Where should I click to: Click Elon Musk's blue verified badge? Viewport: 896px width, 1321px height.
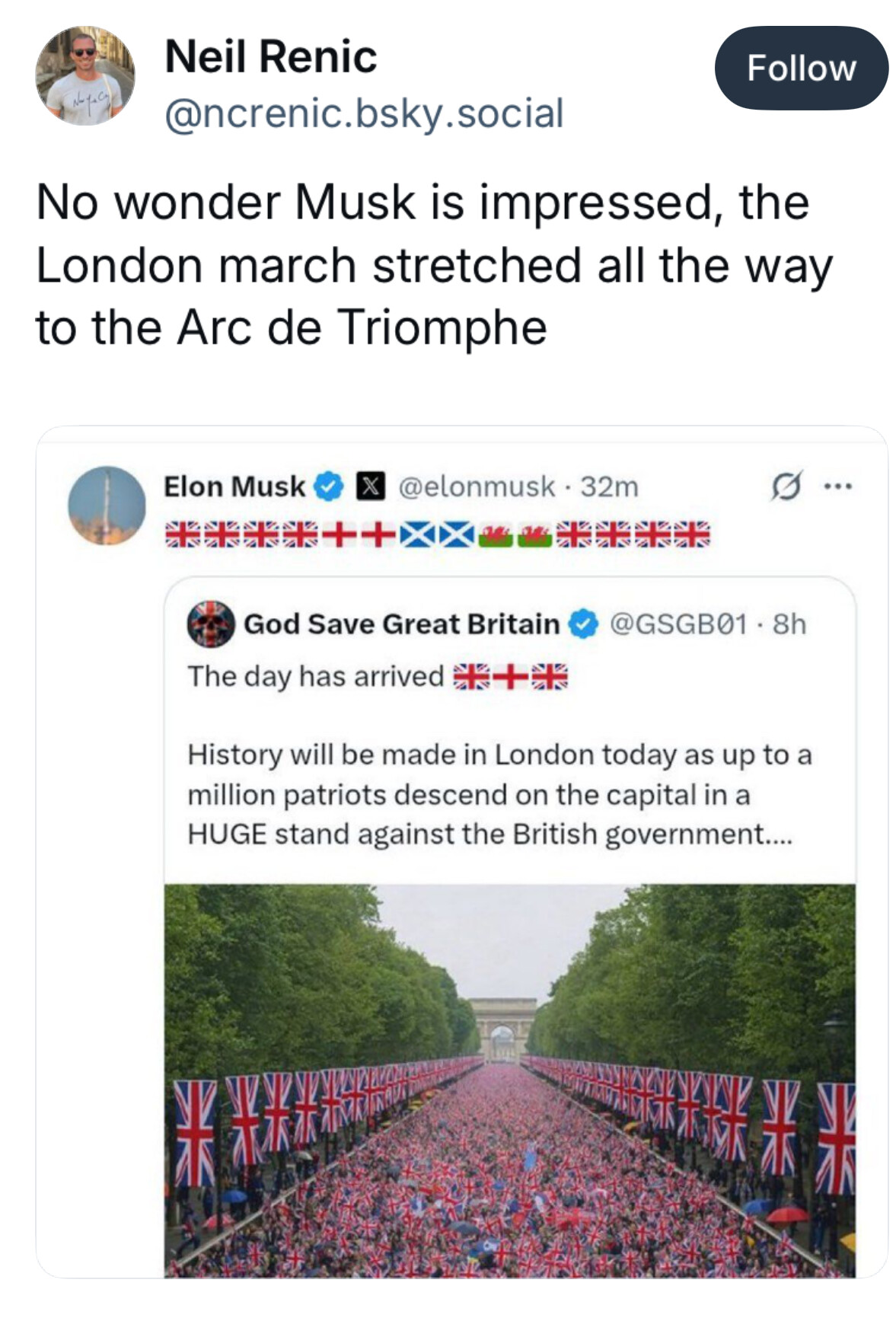click(x=330, y=487)
